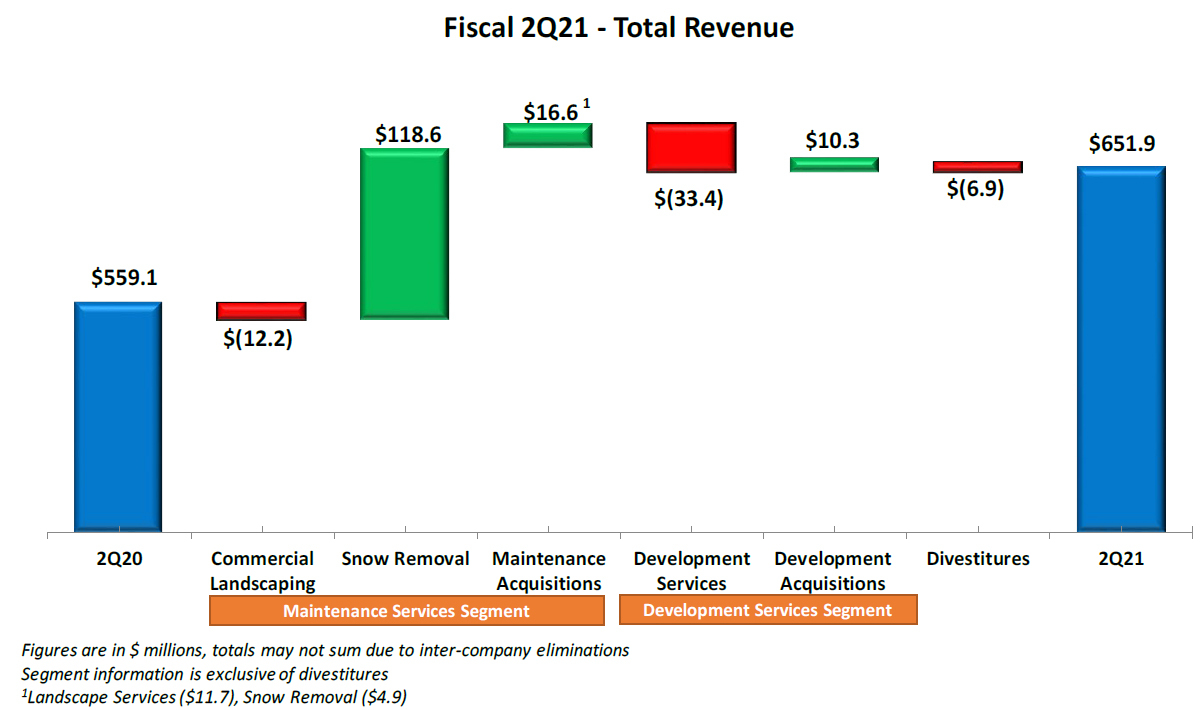Click the Maintenance Acquisitions axis label

(549, 571)
